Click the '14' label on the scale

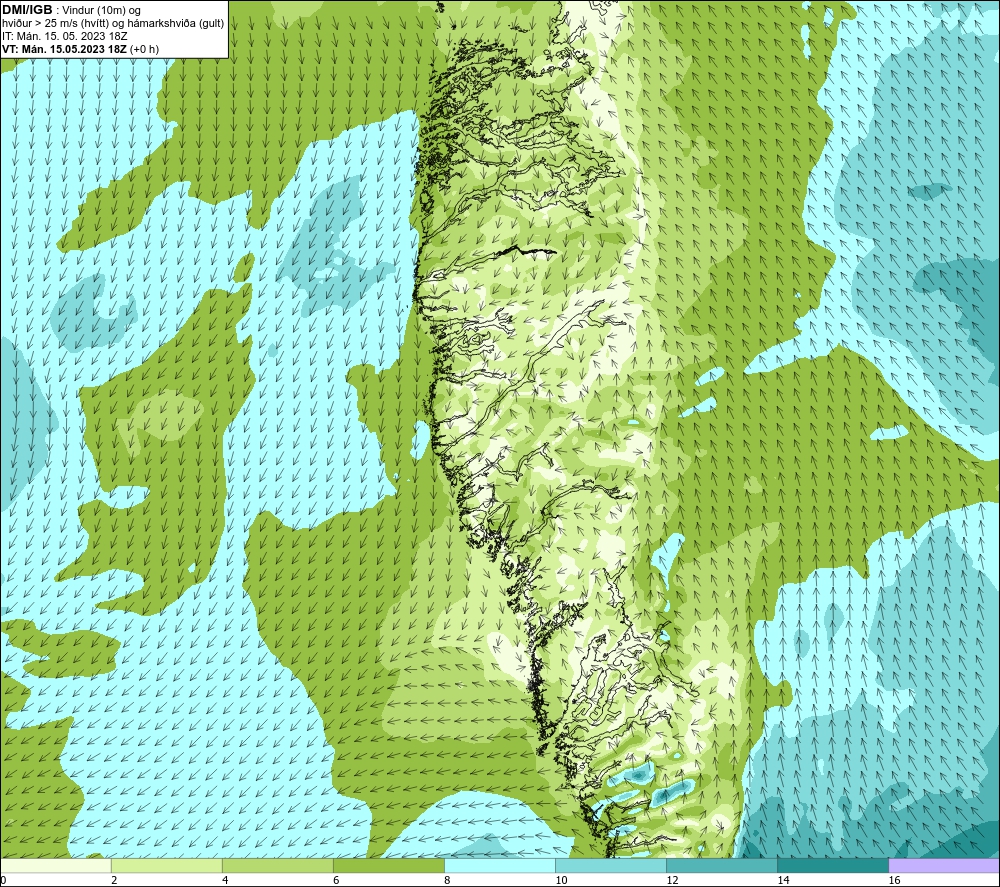point(783,880)
